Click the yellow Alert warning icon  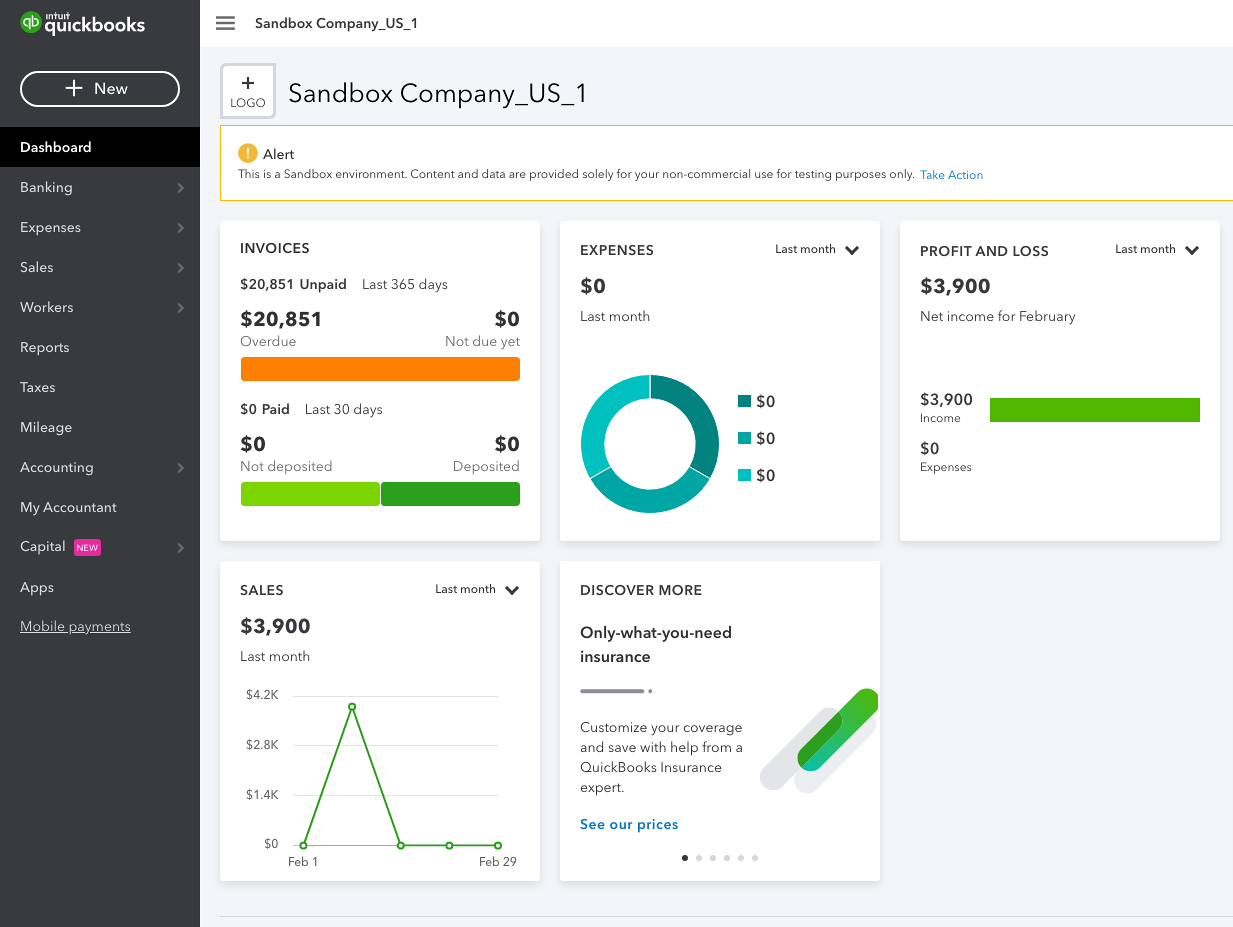tap(248, 153)
